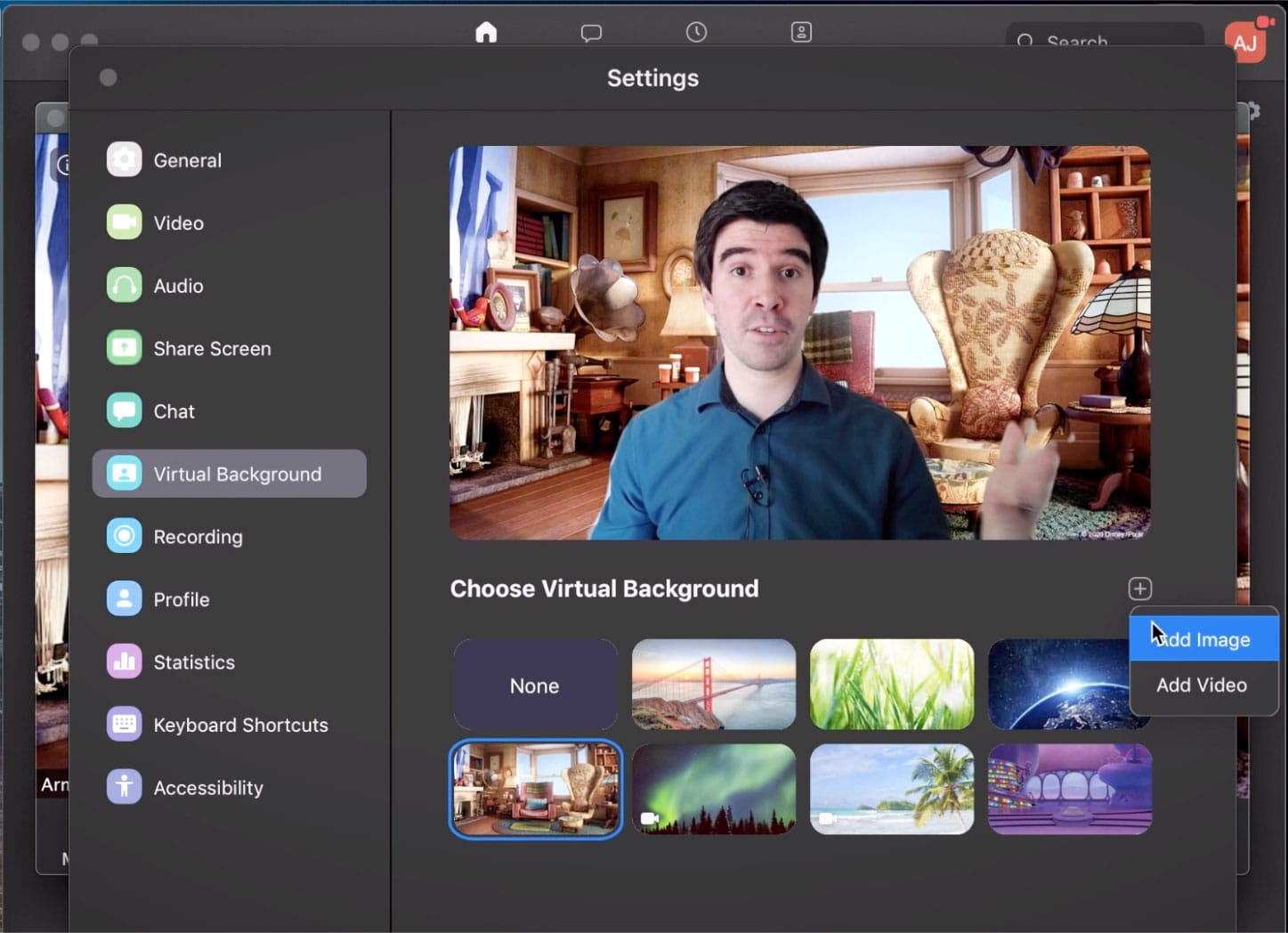The image size is (1288, 933).
Task: Open the Recording icon in sidebar
Action: pos(124,537)
